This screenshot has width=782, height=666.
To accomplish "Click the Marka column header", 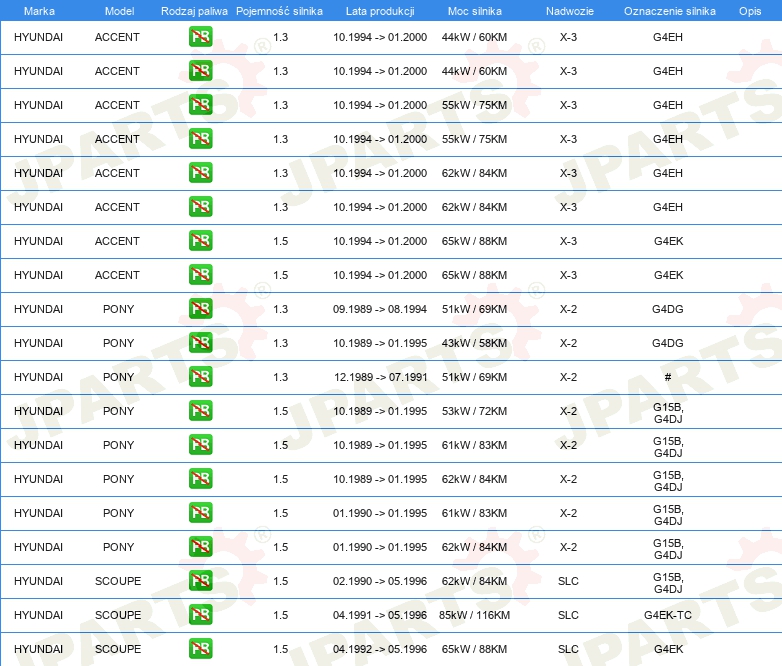I will pos(39,11).
